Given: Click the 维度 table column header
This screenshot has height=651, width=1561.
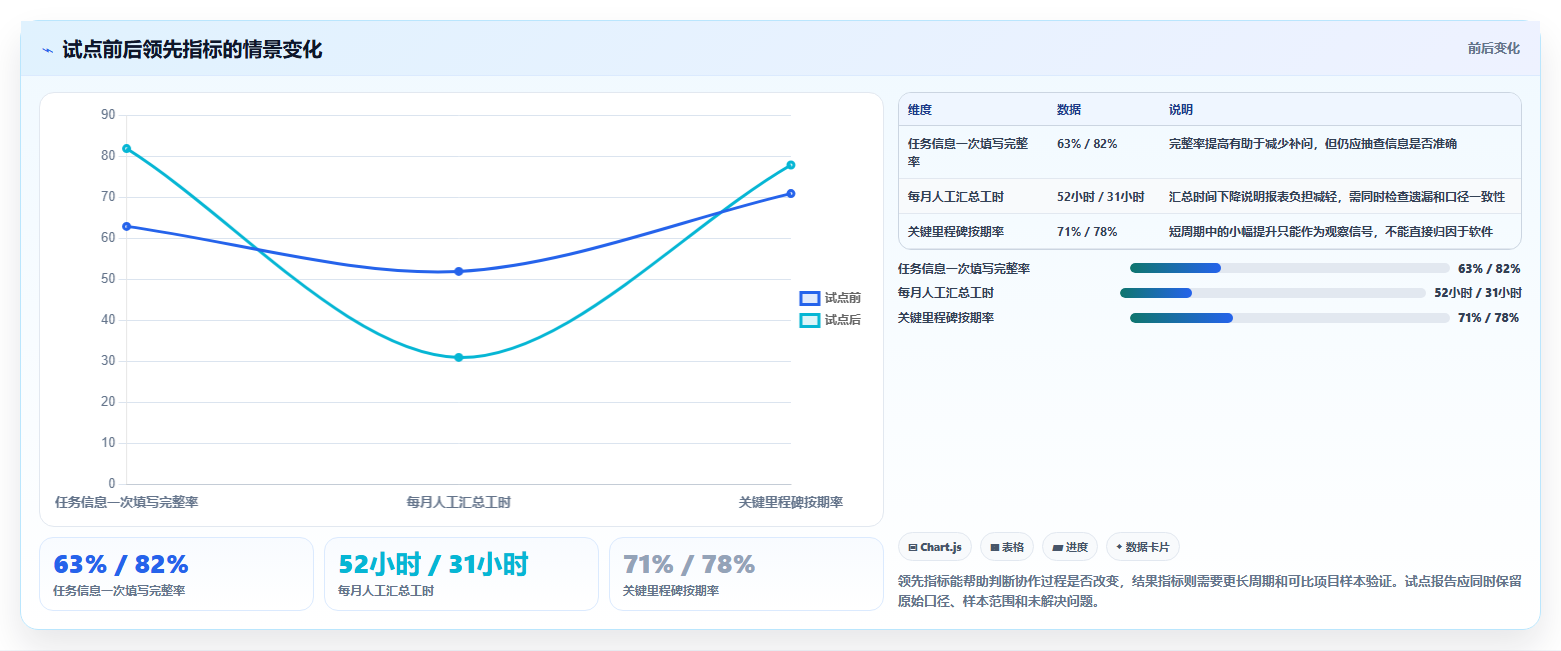Looking at the screenshot, I should pyautogui.click(x=920, y=110).
